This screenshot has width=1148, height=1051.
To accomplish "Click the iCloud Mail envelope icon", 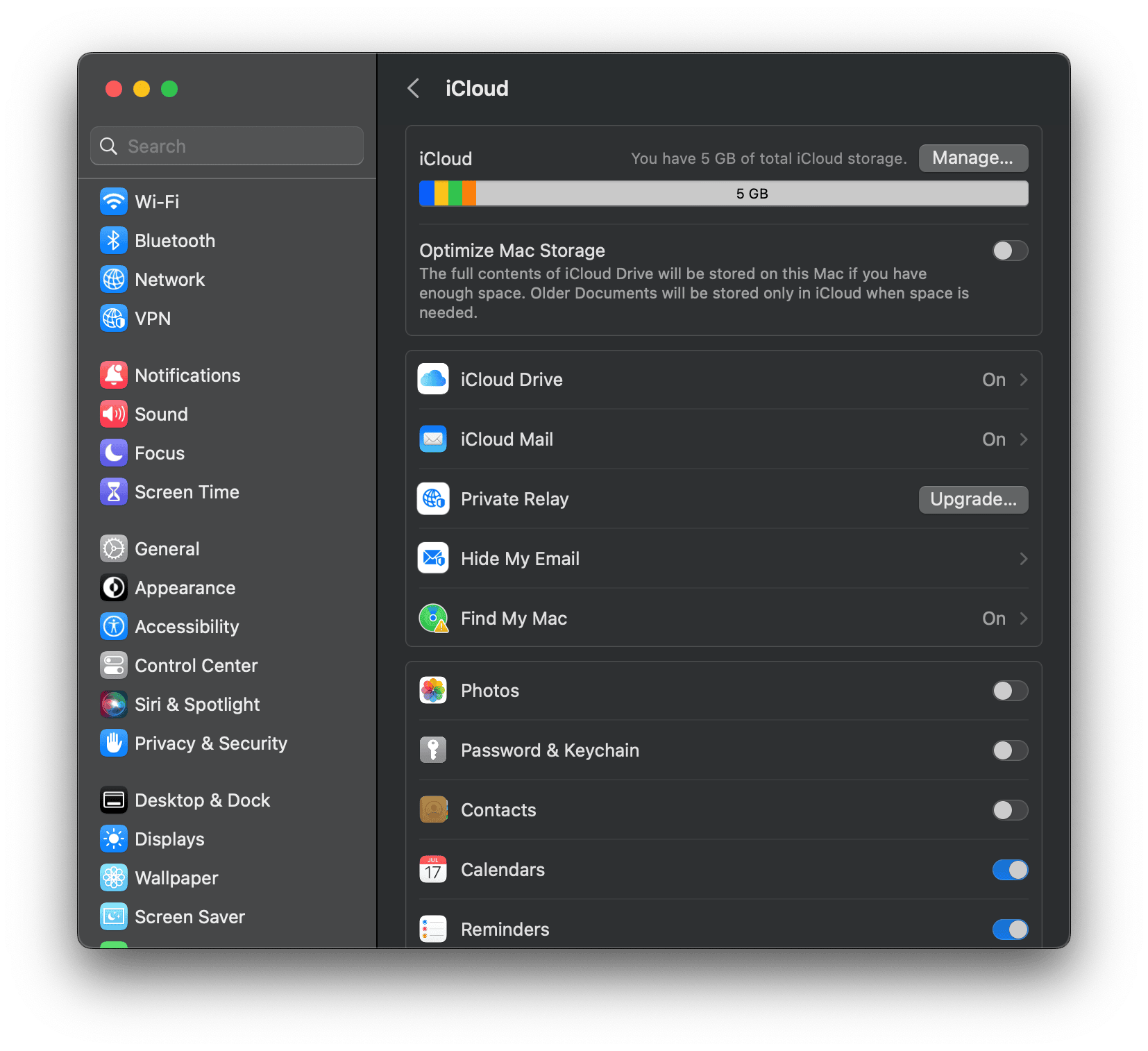I will (x=433, y=439).
